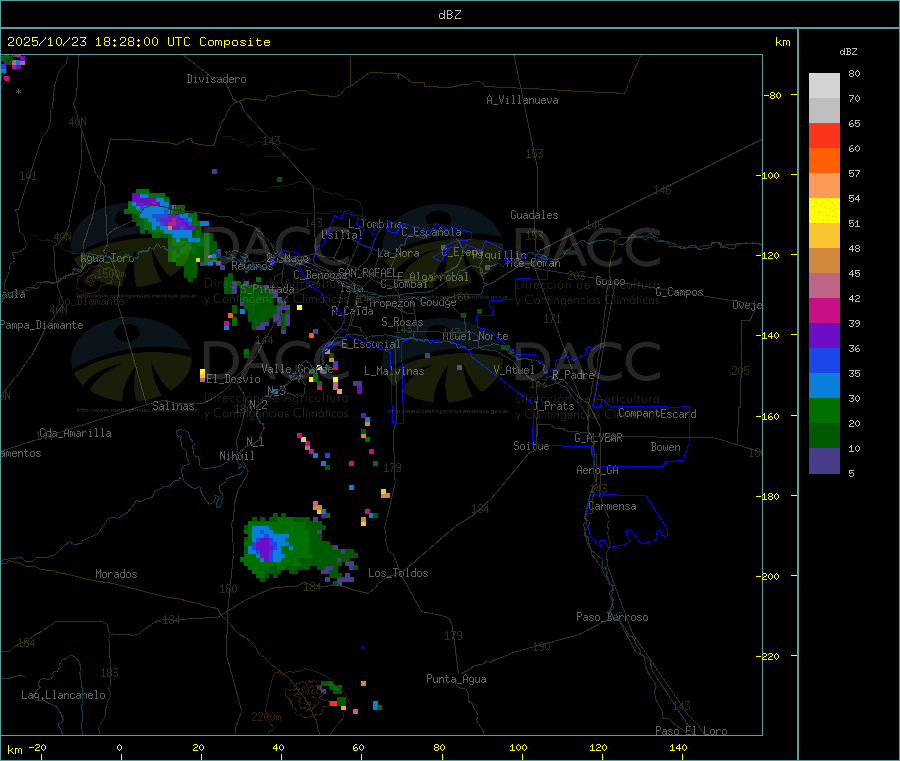This screenshot has height=761, width=900.
Task: Click the km unit label at the top right
Action: [x=782, y=42]
